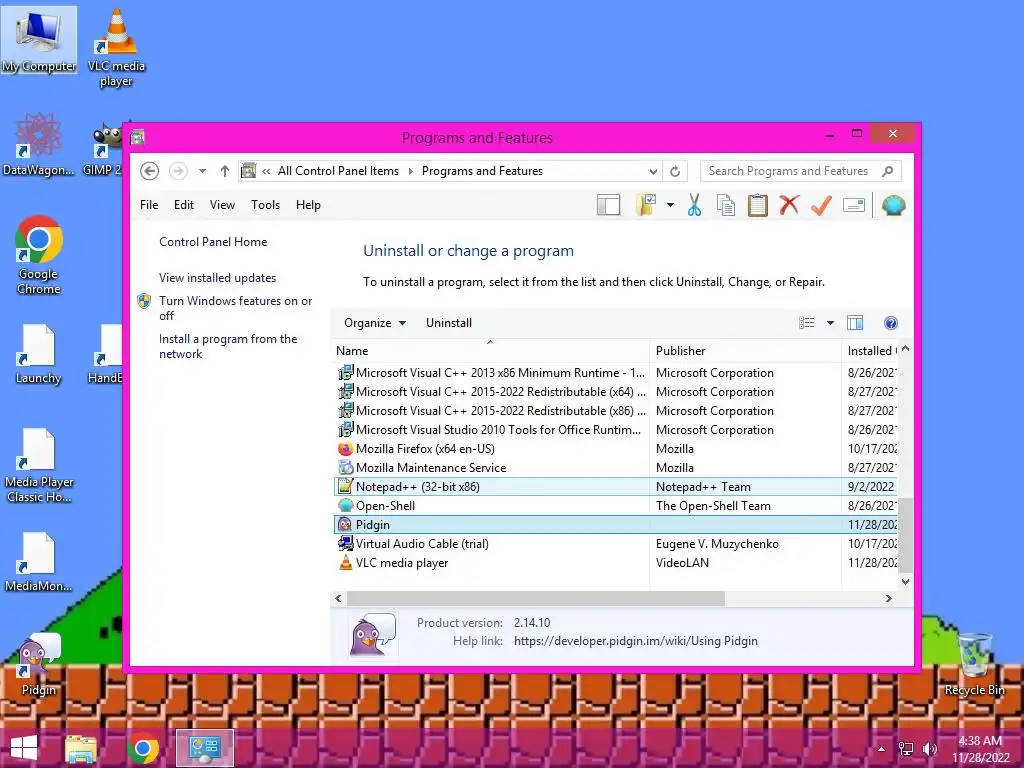1024x768 pixels.
Task: Select Notepad++ (32-bit x86) entry
Action: pyautogui.click(x=616, y=487)
